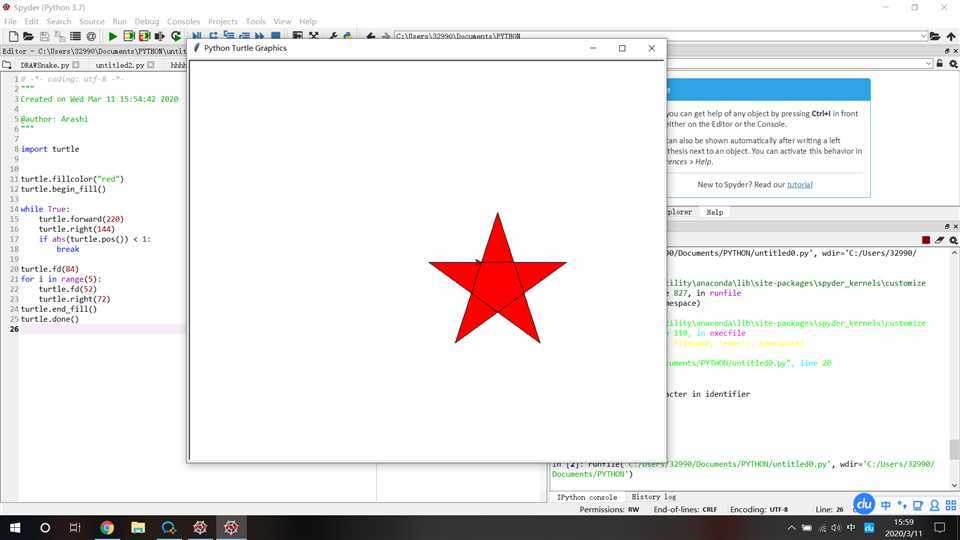Show hidden system tray icons chevron

792,528
